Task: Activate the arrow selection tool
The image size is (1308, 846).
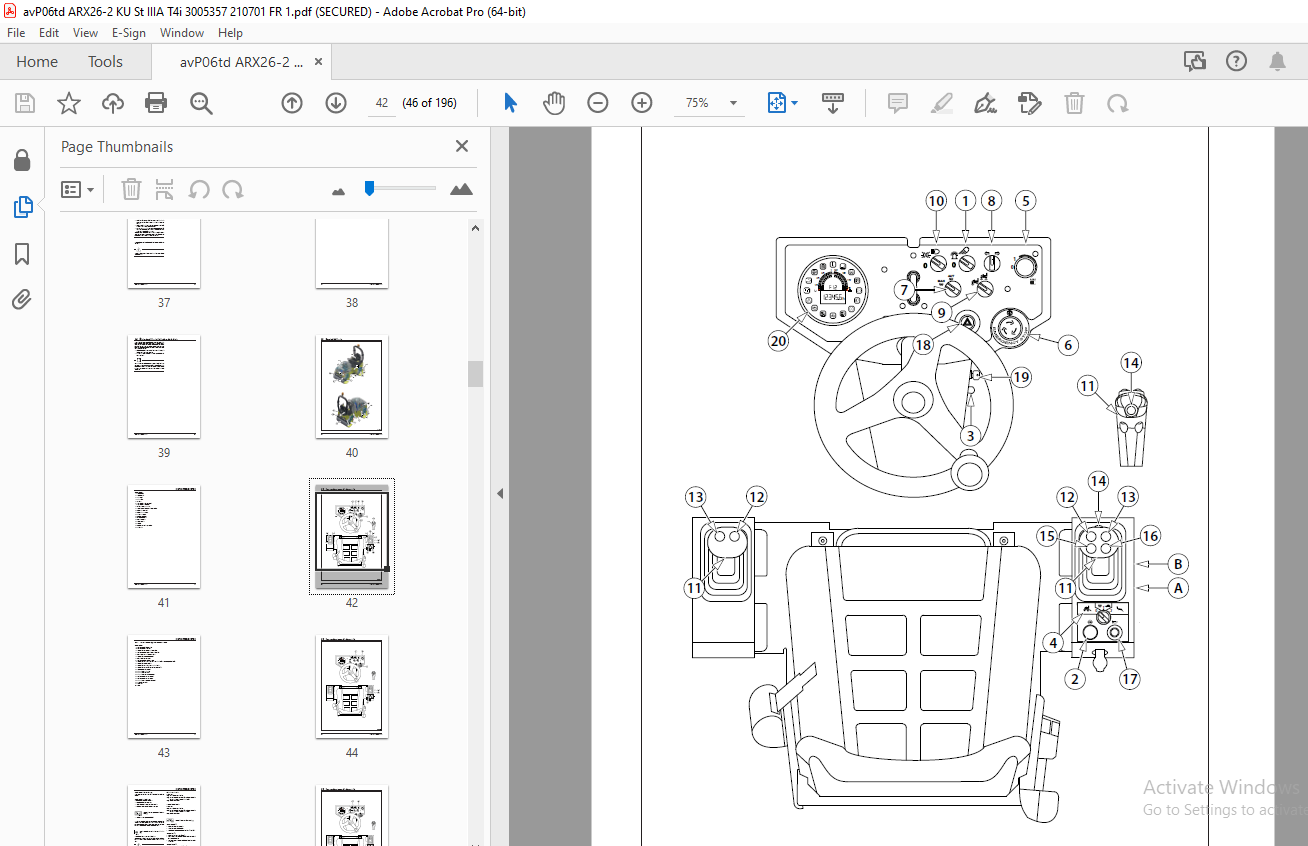Action: (x=511, y=103)
